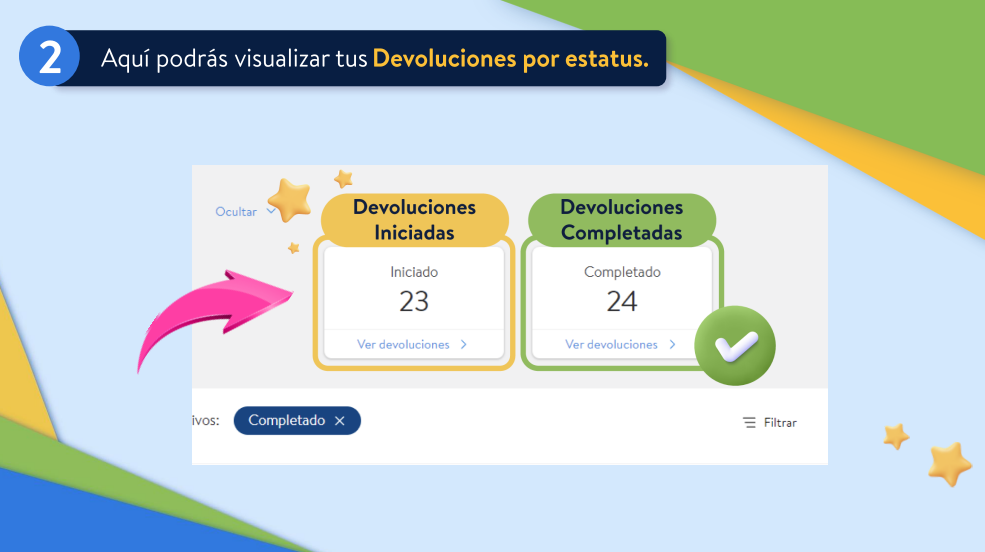The height and width of the screenshot is (552, 985).
Task: Open Ver devoluciones link under Completado
Action: (611, 345)
